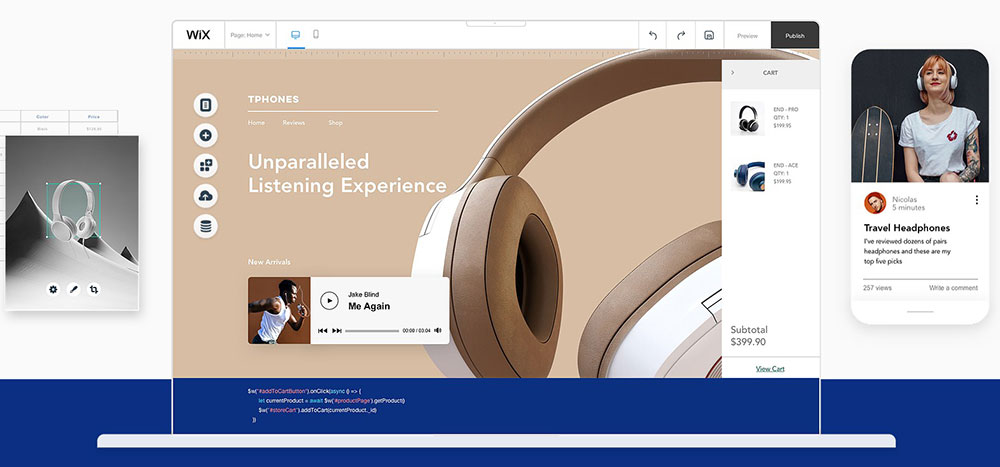
Task: Go to the Reviews menu item
Action: click(293, 123)
